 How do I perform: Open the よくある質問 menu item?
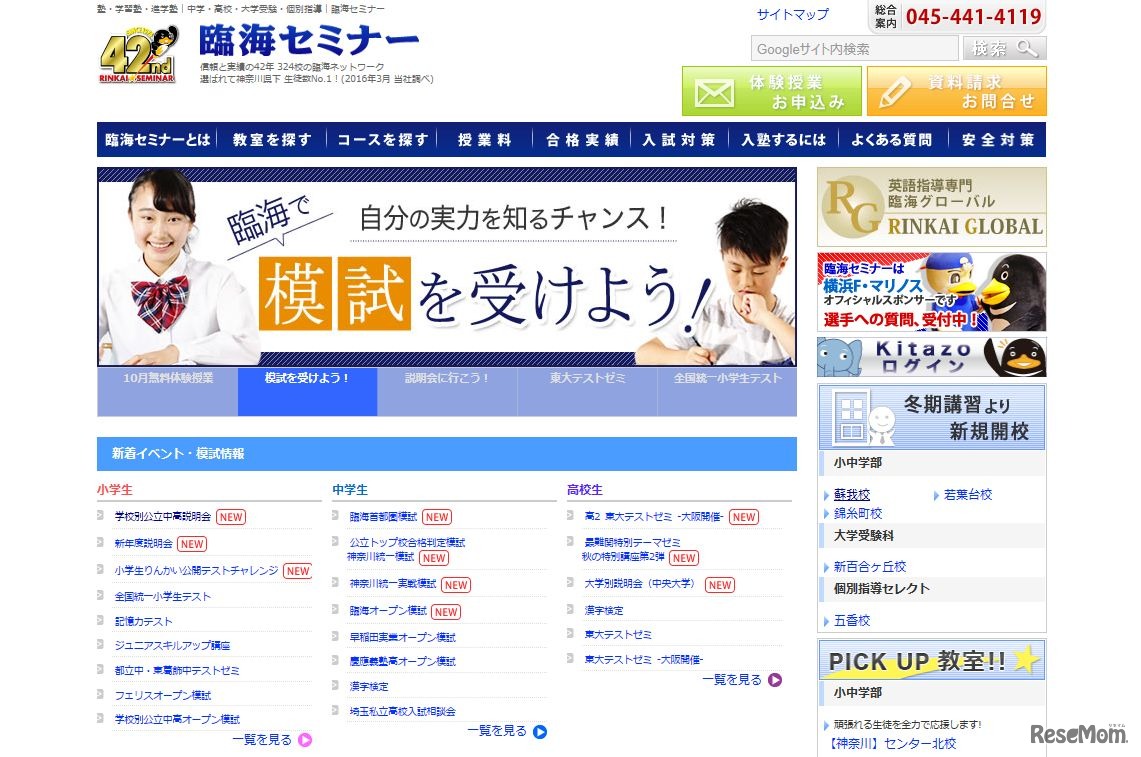891,140
